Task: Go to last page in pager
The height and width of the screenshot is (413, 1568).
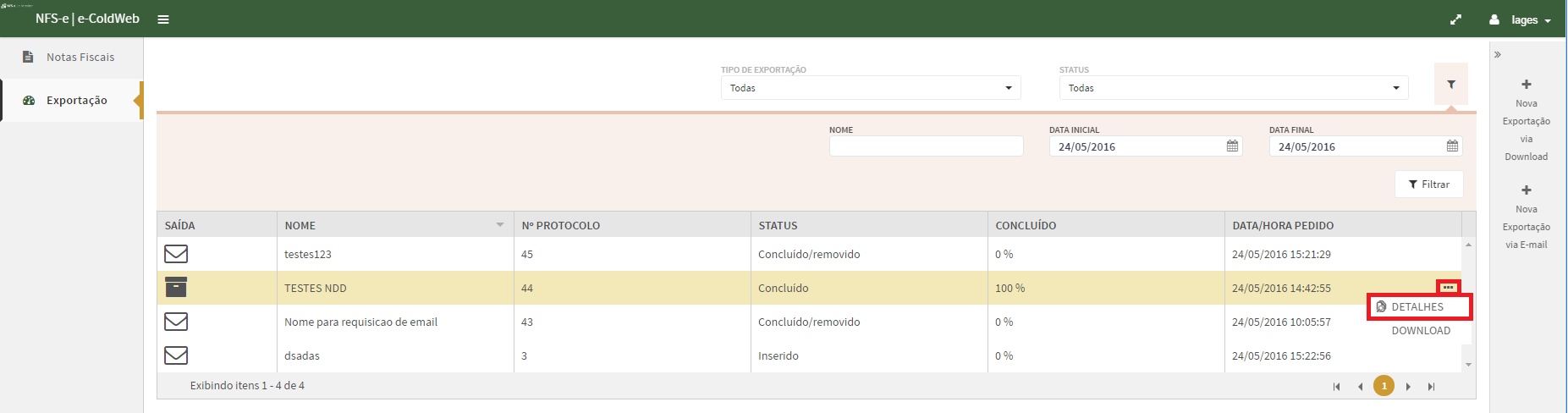Action: tap(1431, 387)
